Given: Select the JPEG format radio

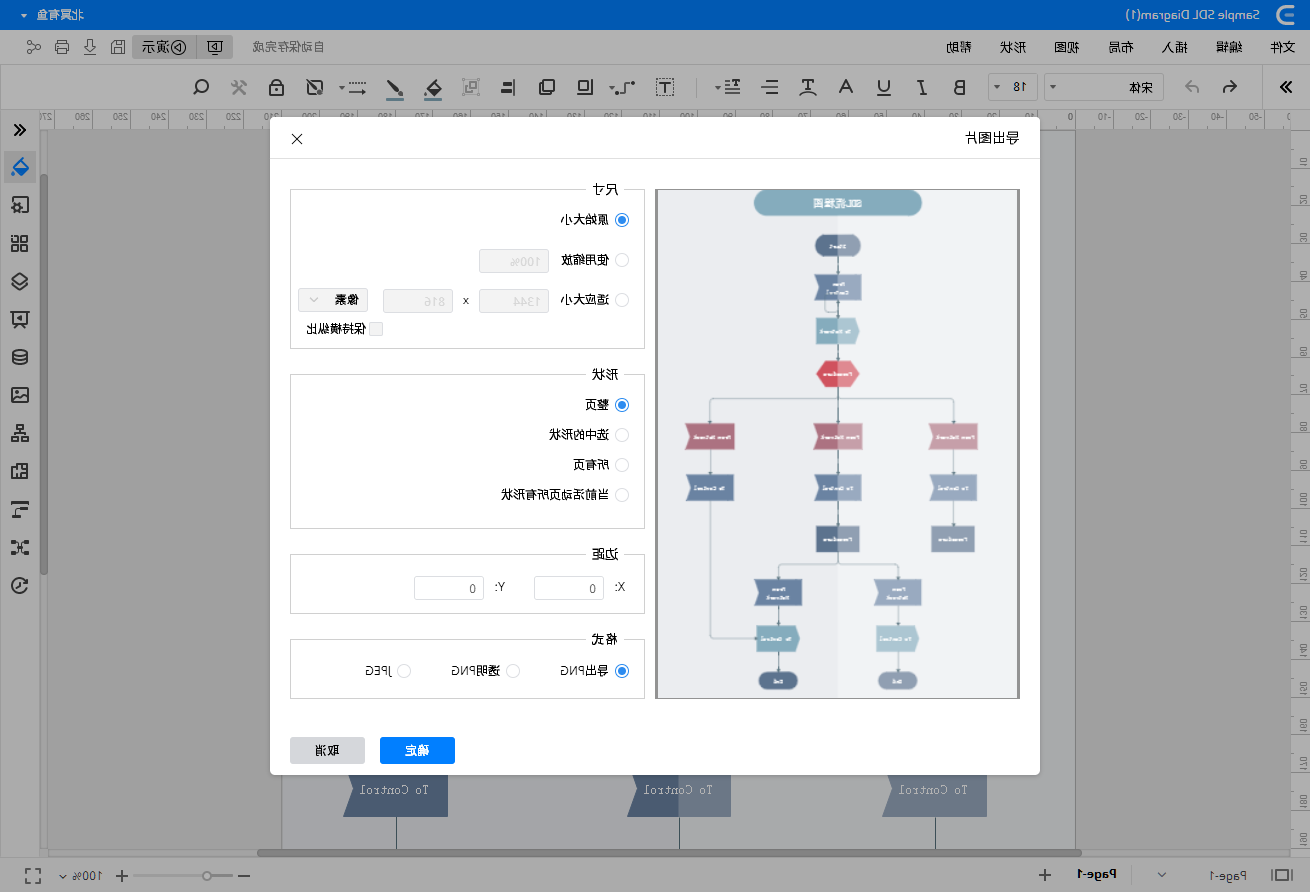Looking at the screenshot, I should tap(404, 671).
